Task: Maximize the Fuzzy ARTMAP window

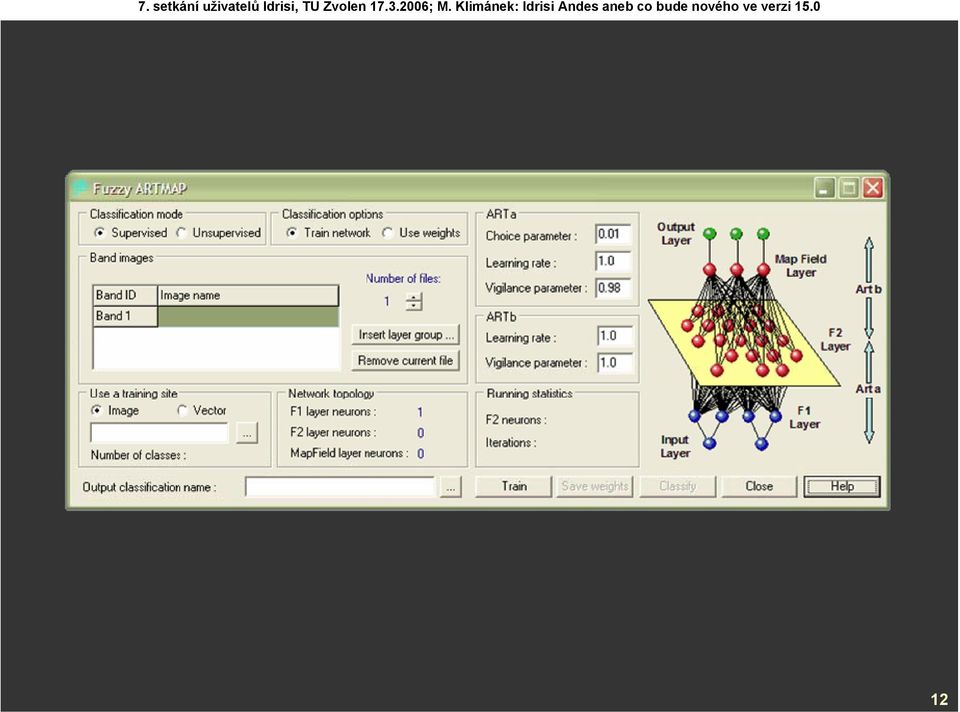Action: (849, 188)
